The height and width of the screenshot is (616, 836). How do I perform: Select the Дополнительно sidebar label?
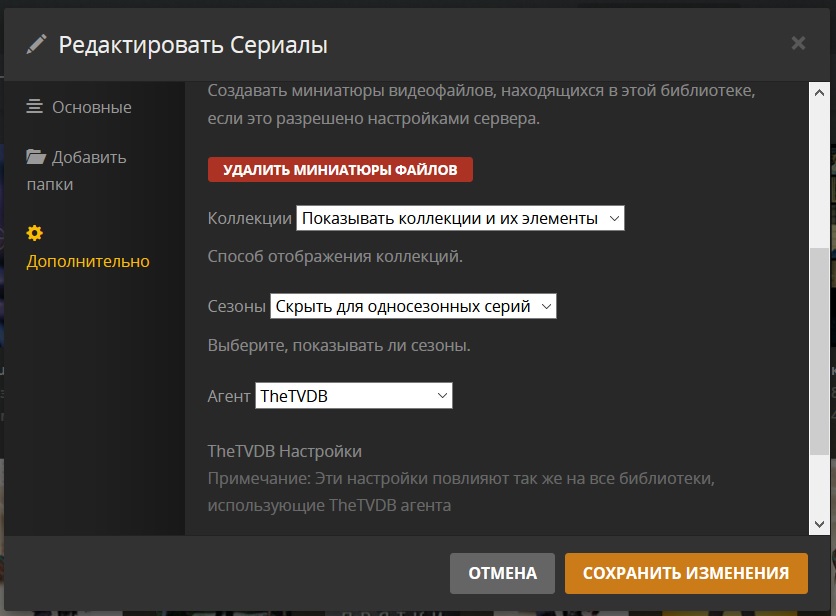coord(88,261)
